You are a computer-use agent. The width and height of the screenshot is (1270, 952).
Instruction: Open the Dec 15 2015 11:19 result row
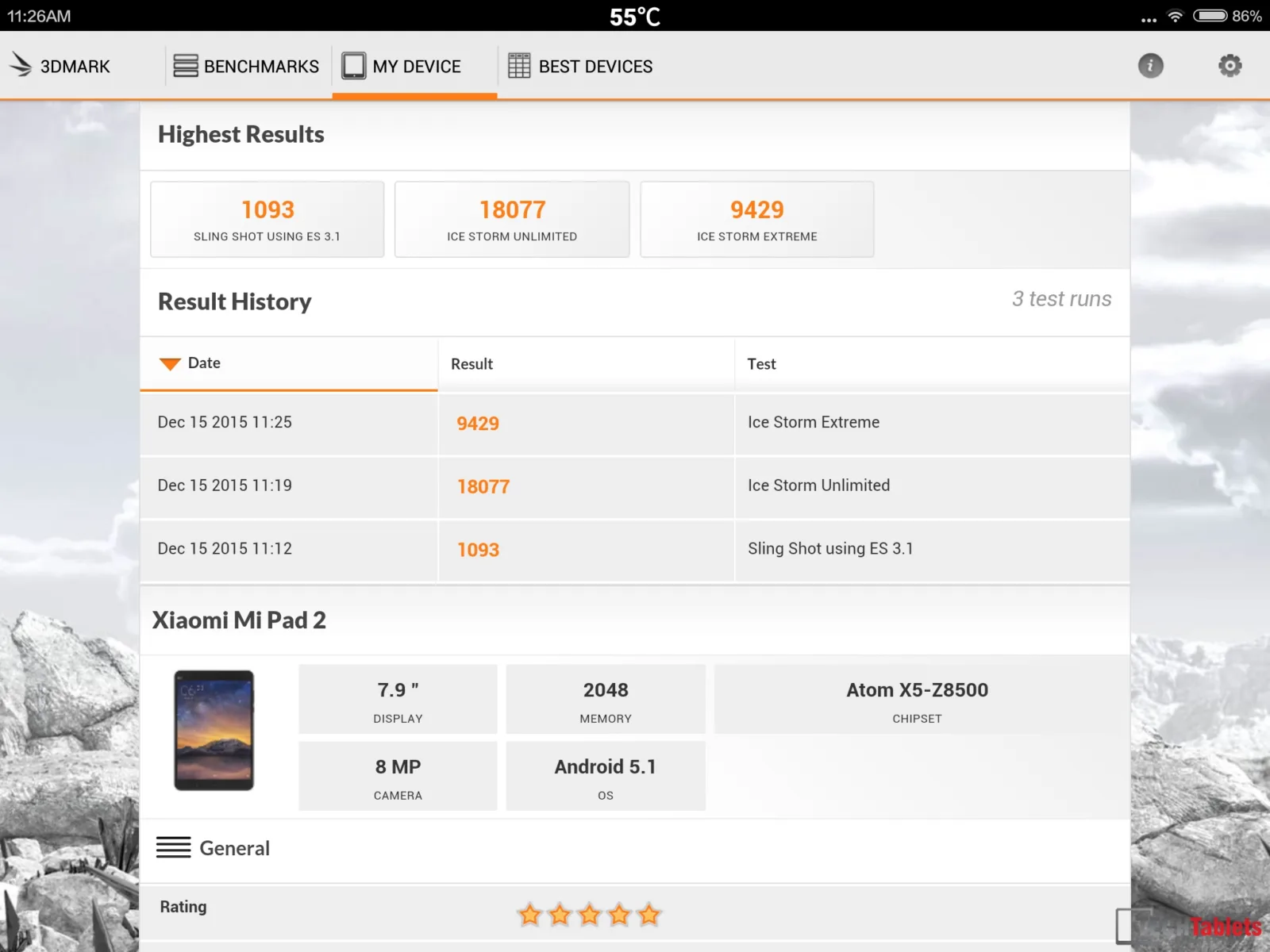(635, 487)
